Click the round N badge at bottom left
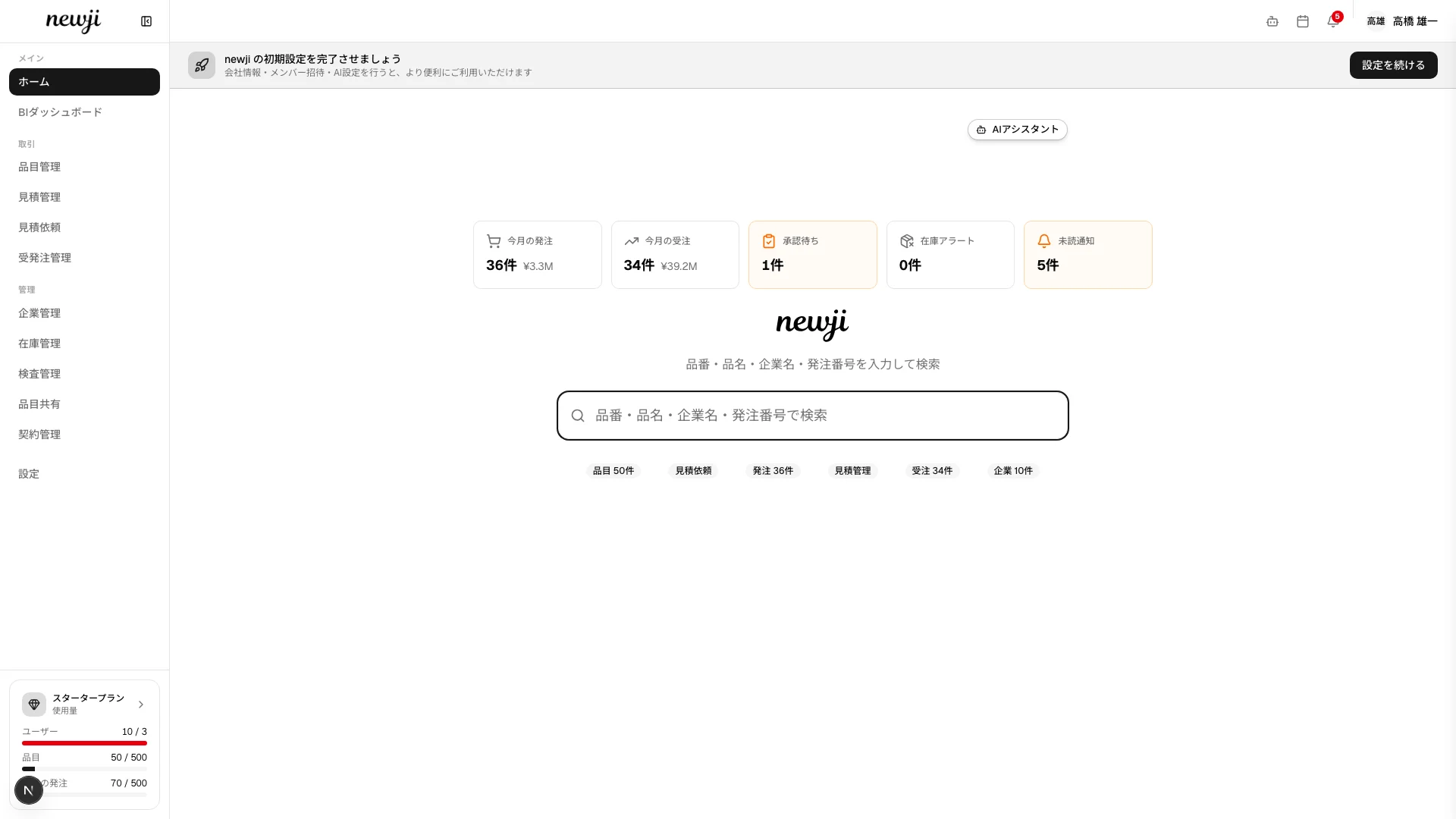The height and width of the screenshot is (819, 1456). coord(29,790)
